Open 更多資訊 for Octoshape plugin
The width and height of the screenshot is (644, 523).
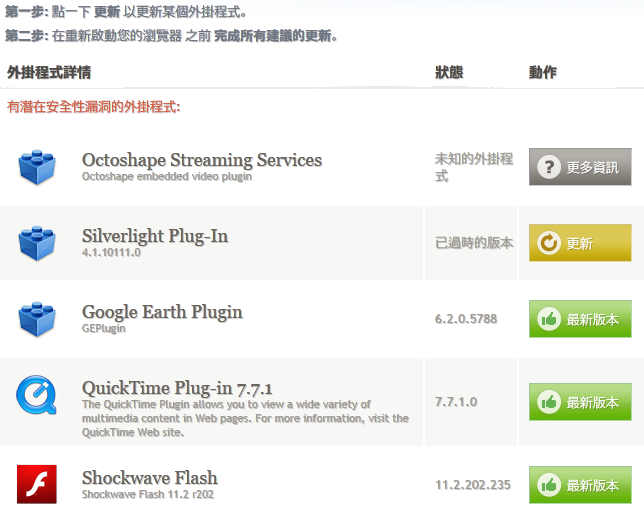(x=580, y=167)
